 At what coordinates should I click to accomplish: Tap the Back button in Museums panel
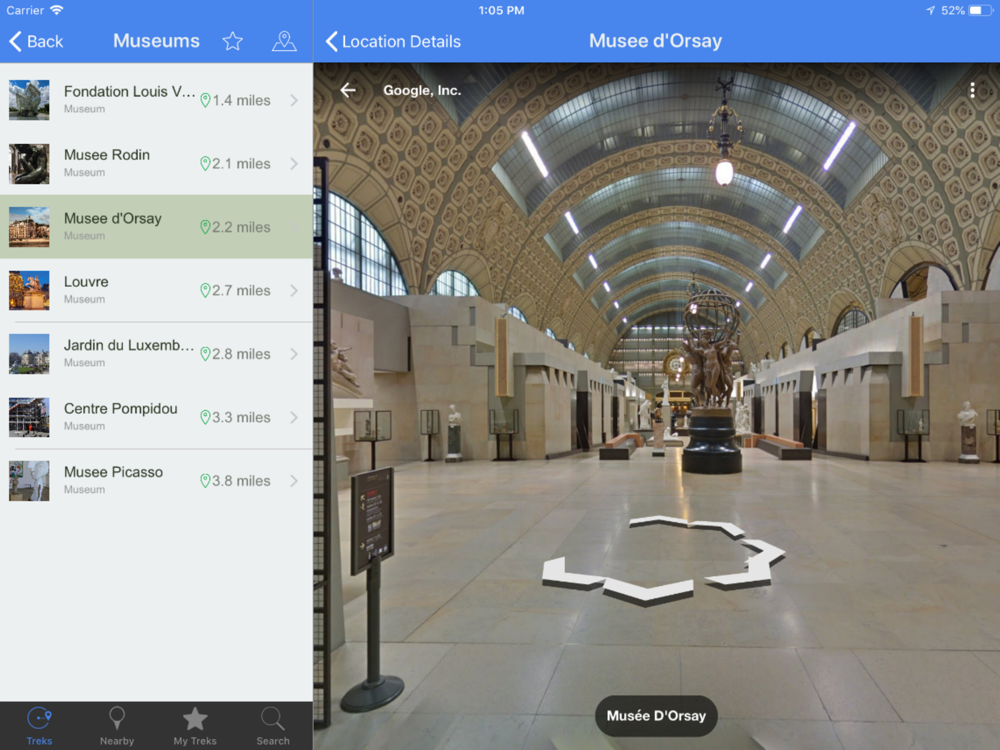tap(36, 41)
